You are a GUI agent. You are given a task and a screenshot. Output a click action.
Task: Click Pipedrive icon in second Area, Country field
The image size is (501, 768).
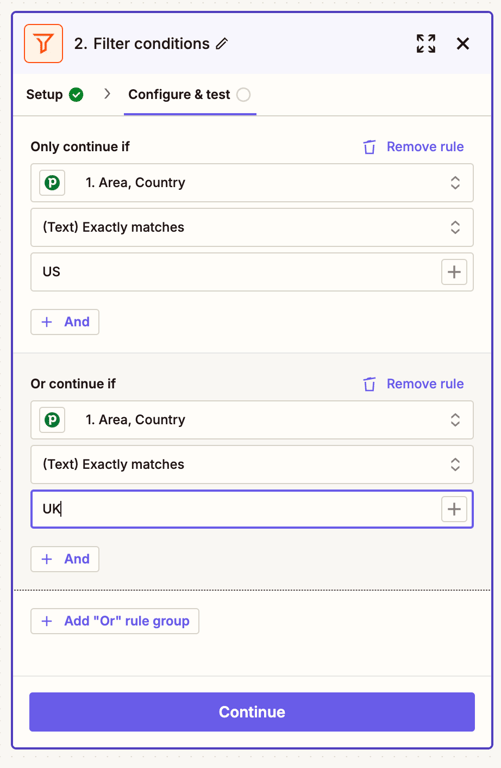click(x=52, y=420)
